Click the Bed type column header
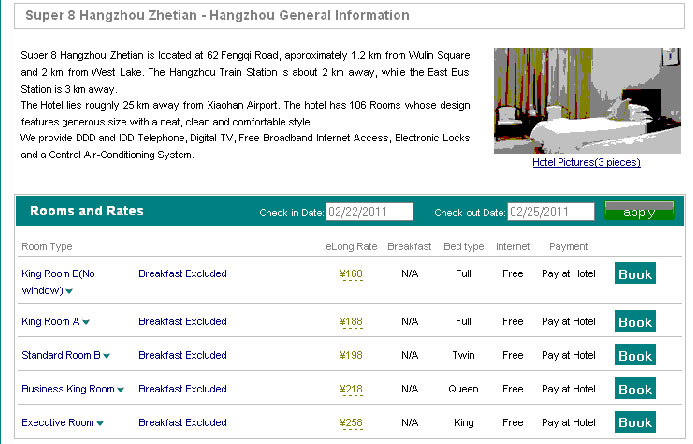693x444 pixels. (464, 247)
